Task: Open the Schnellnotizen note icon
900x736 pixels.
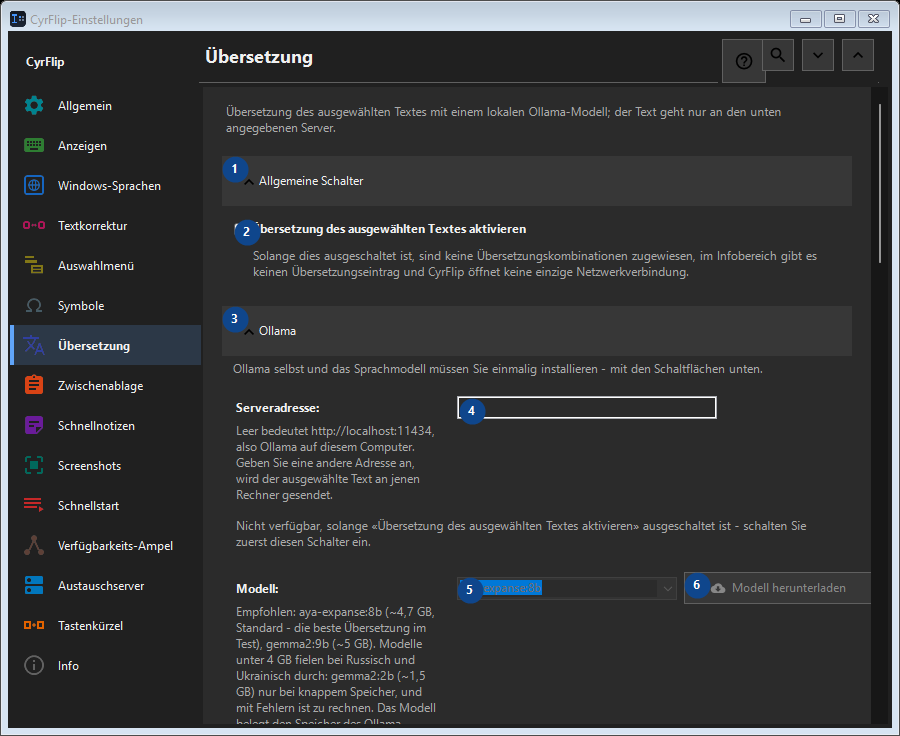Action: pos(34,425)
